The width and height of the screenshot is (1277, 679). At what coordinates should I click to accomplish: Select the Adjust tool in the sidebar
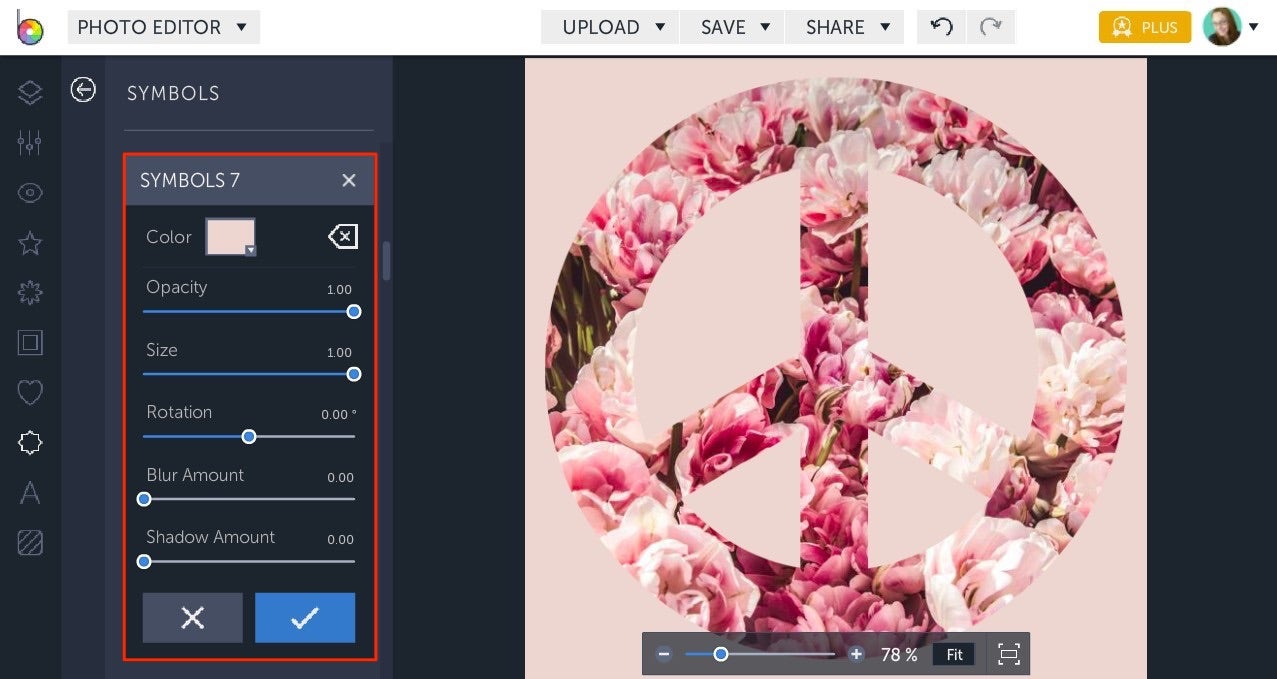[29, 142]
